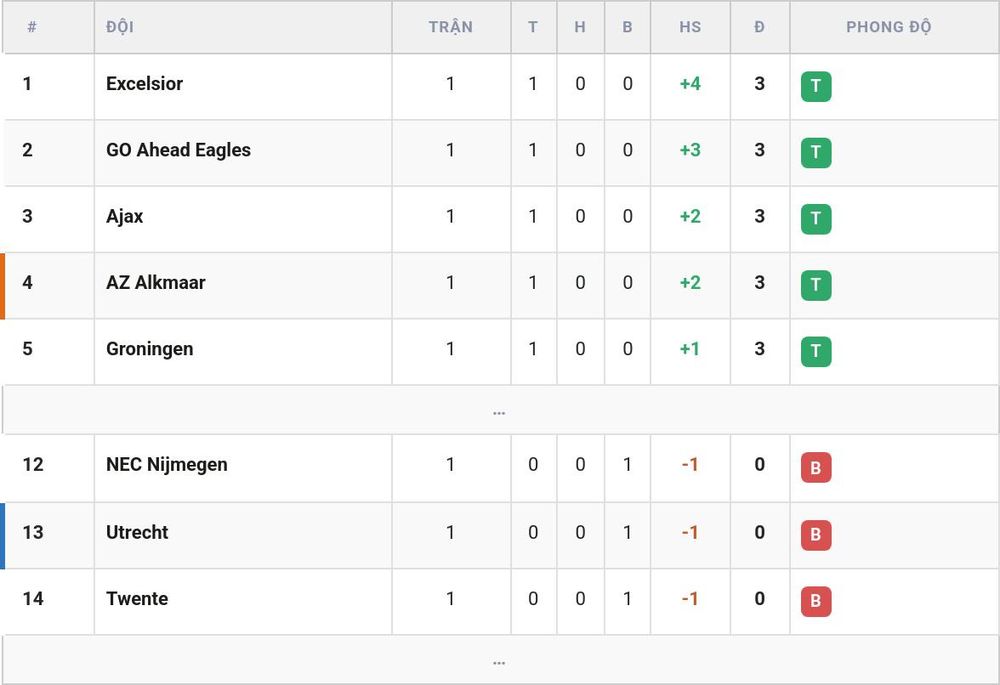1000x685 pixels.
Task: Click the TRẬN column header
Action: pyautogui.click(x=450, y=27)
